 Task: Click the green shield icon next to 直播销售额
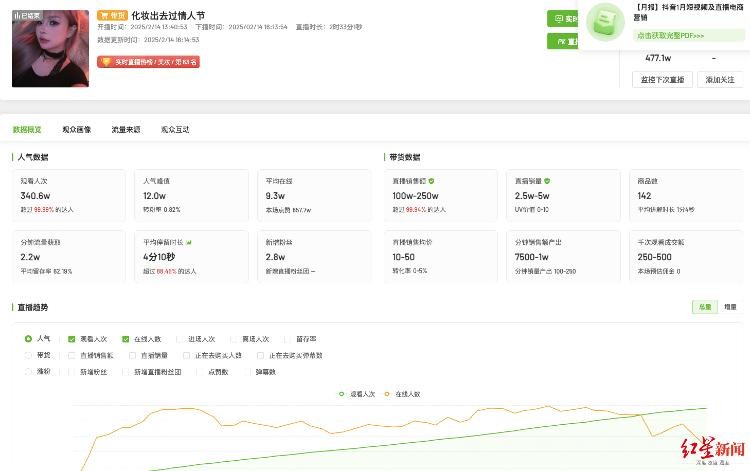tap(432, 181)
